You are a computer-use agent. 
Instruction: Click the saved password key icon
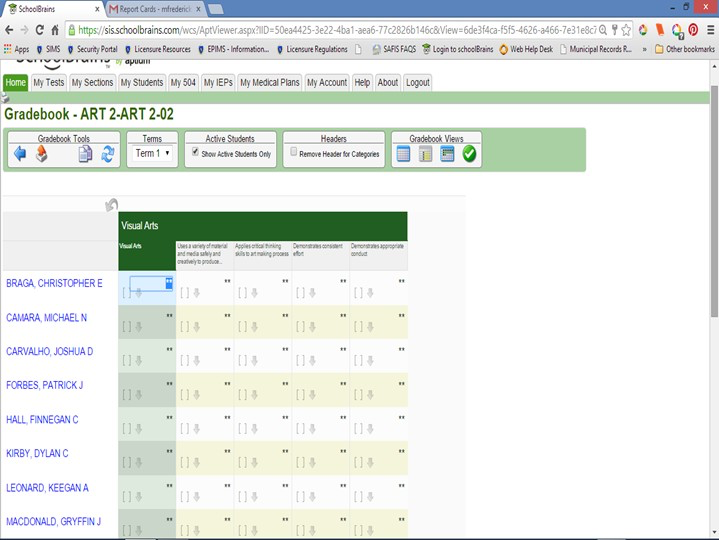614,30
